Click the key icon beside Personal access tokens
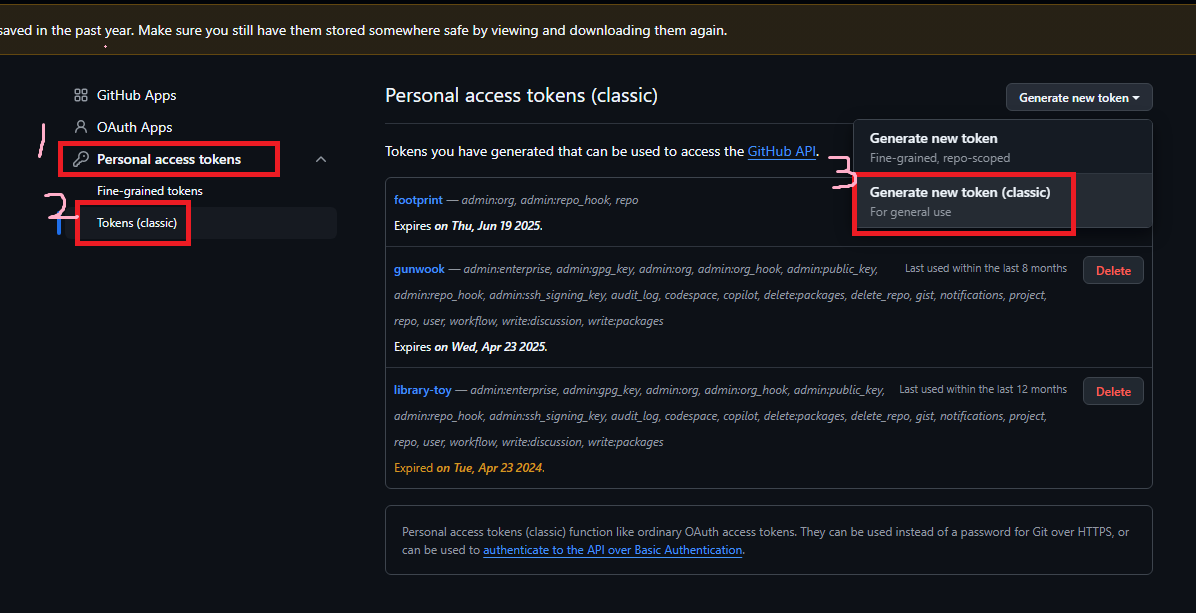 pos(81,159)
